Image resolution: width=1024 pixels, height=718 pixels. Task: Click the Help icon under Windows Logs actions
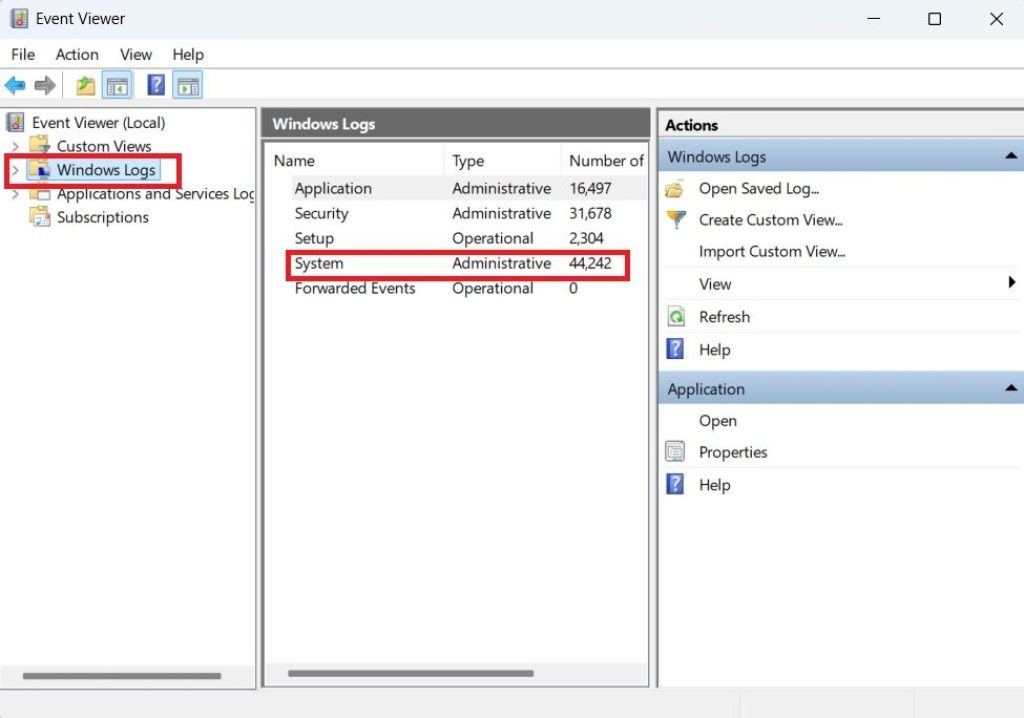pos(675,349)
